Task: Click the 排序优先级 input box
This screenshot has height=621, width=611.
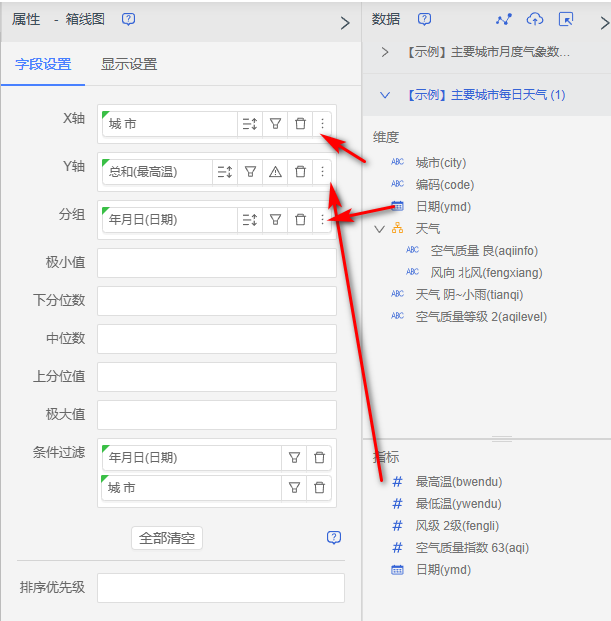Action: point(220,588)
